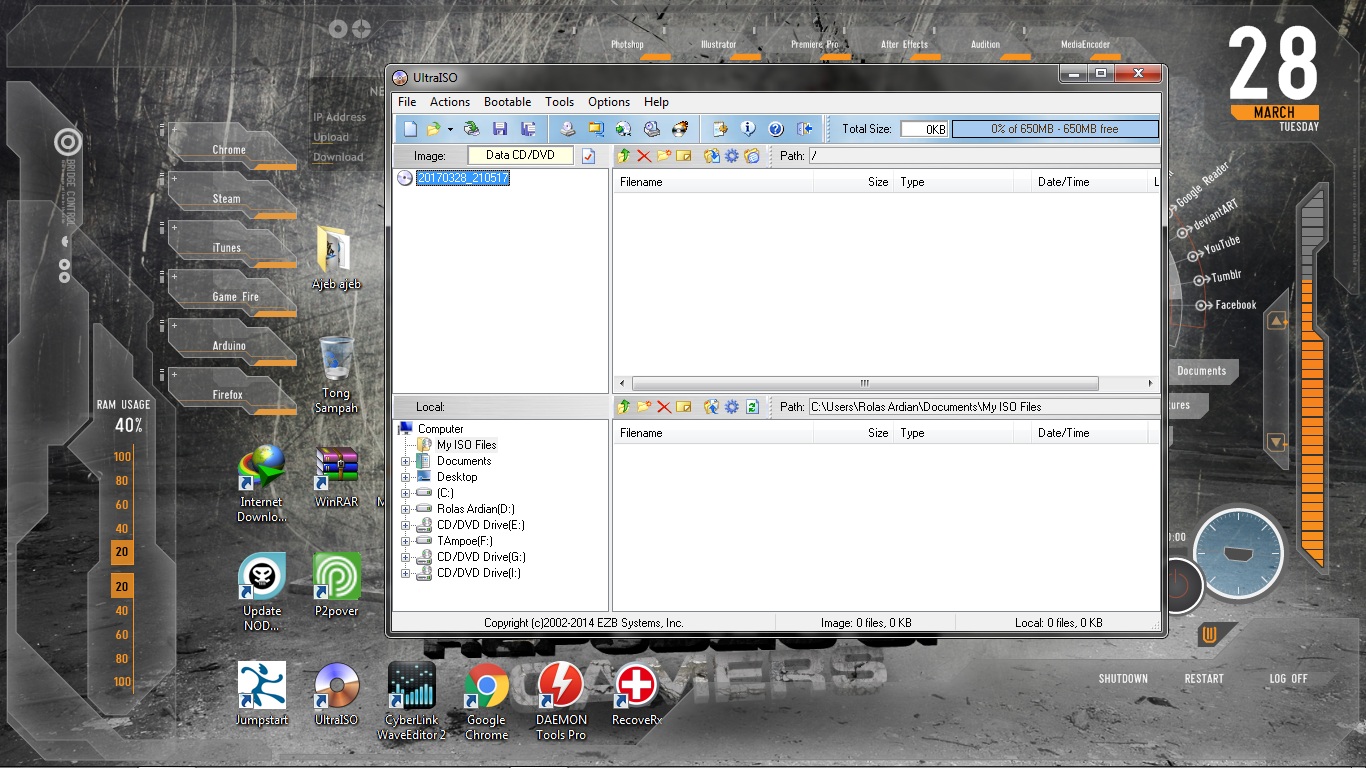Click the WinRAR desktop icon
This screenshot has height=768, width=1366.
336,478
